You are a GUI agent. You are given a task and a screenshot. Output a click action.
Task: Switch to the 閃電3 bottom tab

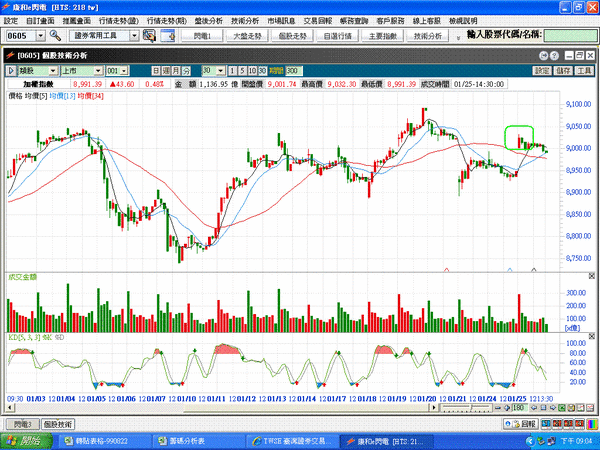pyautogui.click(x=23, y=424)
